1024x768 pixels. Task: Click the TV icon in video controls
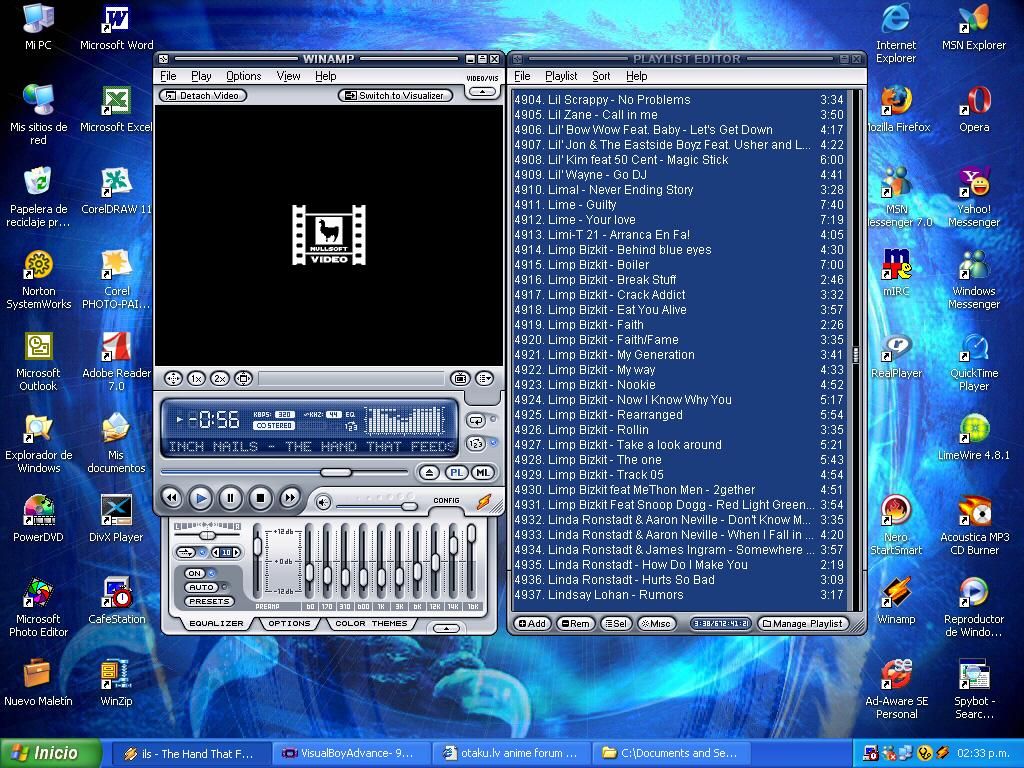click(x=460, y=378)
